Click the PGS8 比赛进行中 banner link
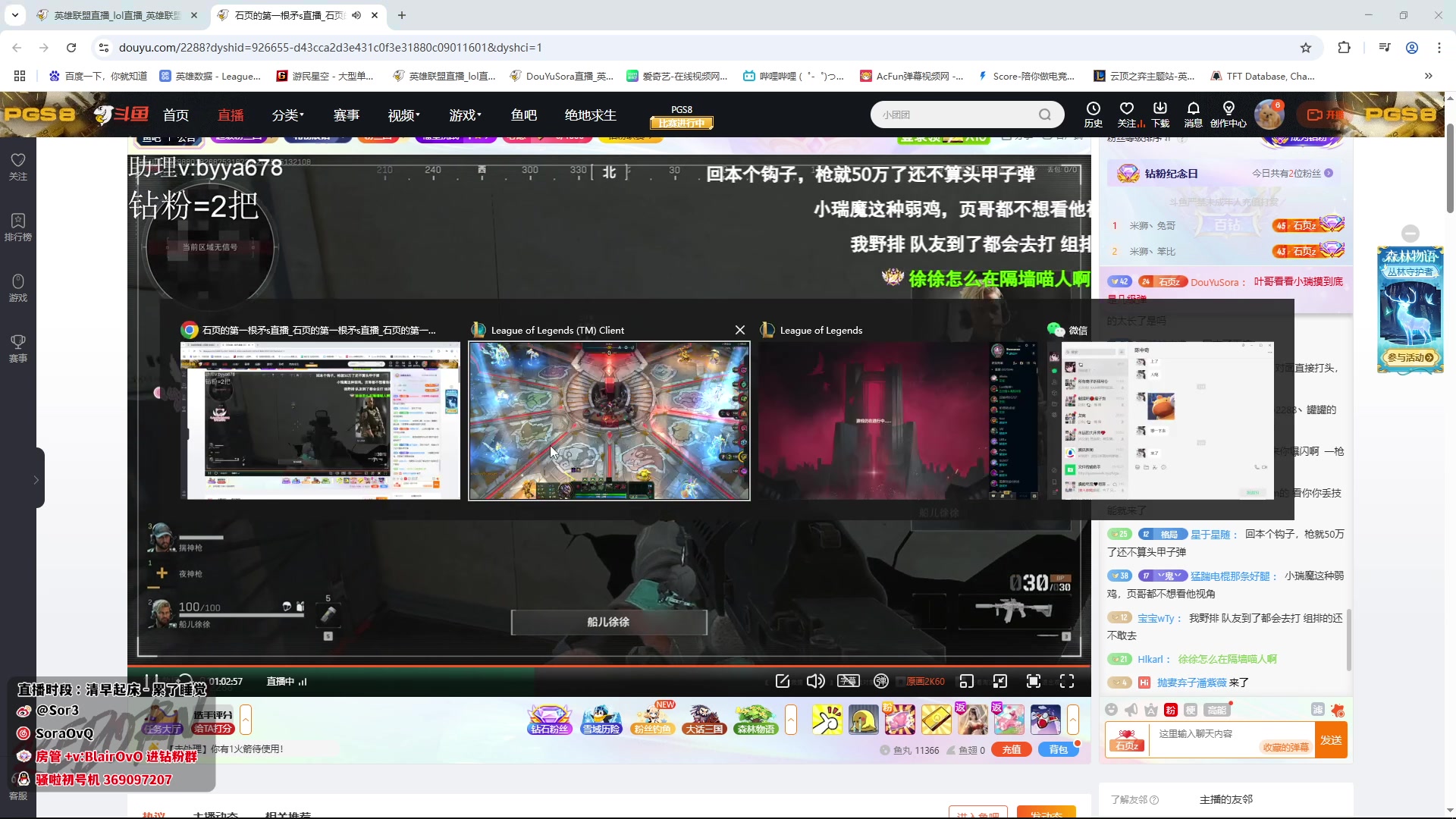Viewport: 1456px width, 819px height. [x=682, y=117]
